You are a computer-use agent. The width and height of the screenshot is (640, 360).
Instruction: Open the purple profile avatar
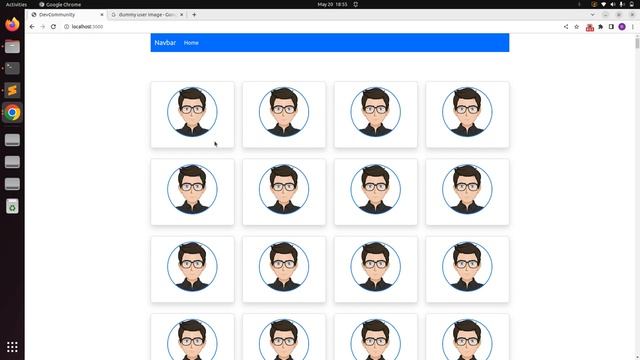622,27
